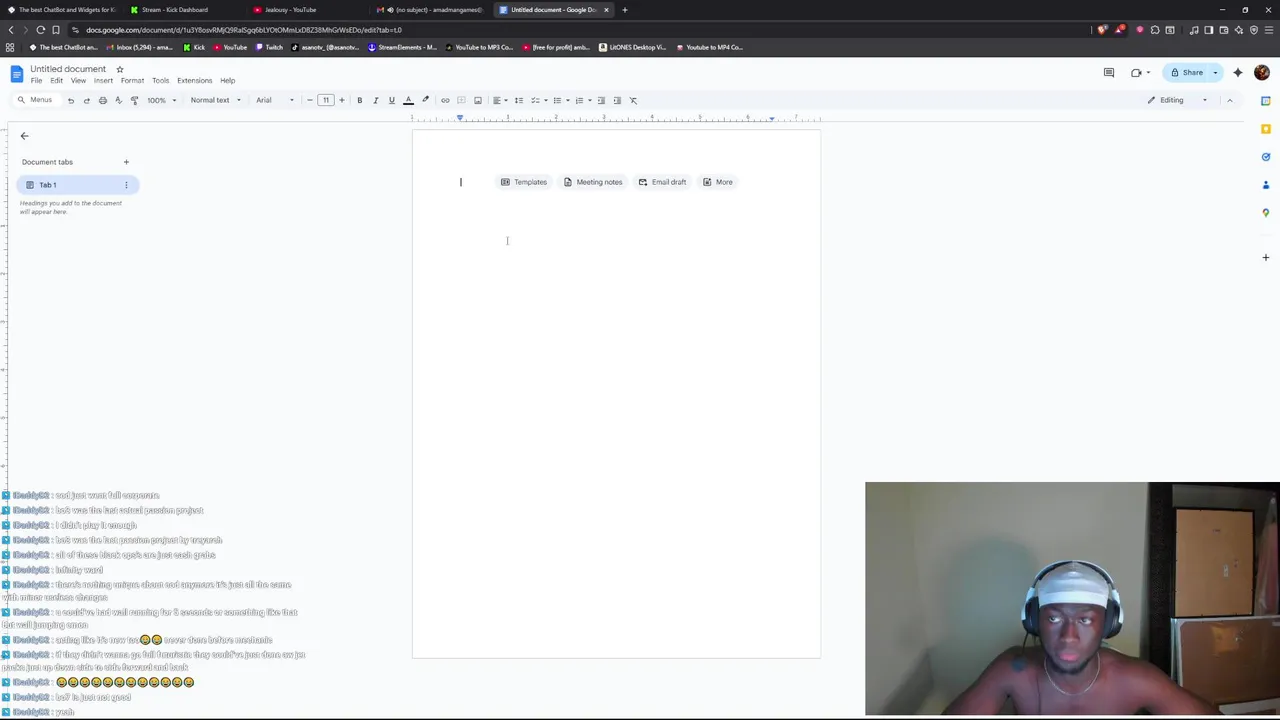The height and width of the screenshot is (720, 1280).
Task: Insert image using toolbar icon
Action: pyautogui.click(x=477, y=100)
